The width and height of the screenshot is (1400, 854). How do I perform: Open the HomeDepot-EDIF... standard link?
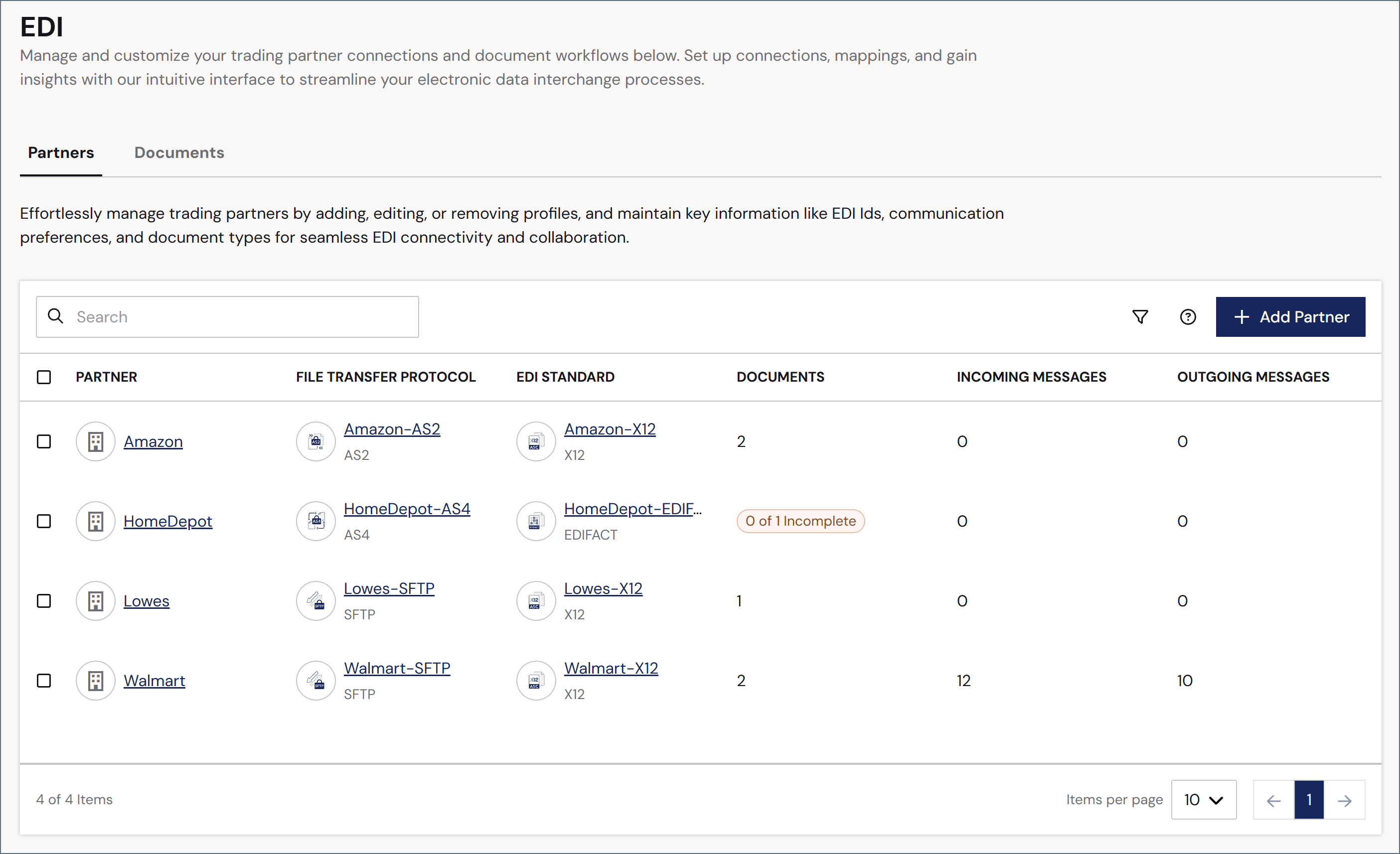633,509
